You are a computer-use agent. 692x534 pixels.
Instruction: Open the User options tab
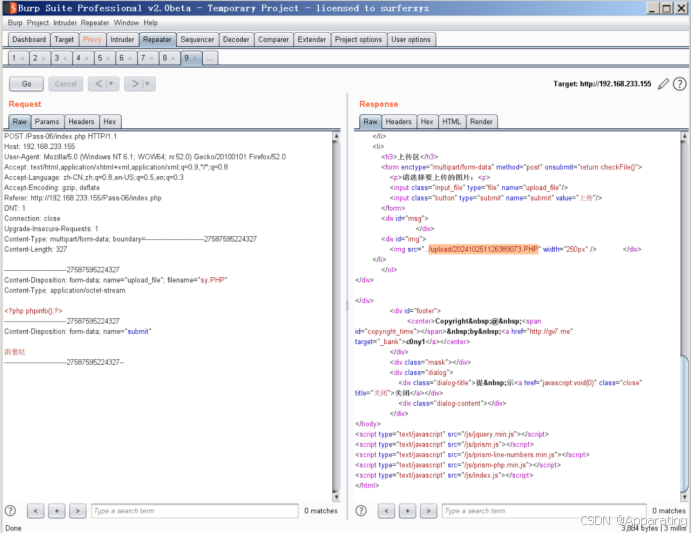411,39
